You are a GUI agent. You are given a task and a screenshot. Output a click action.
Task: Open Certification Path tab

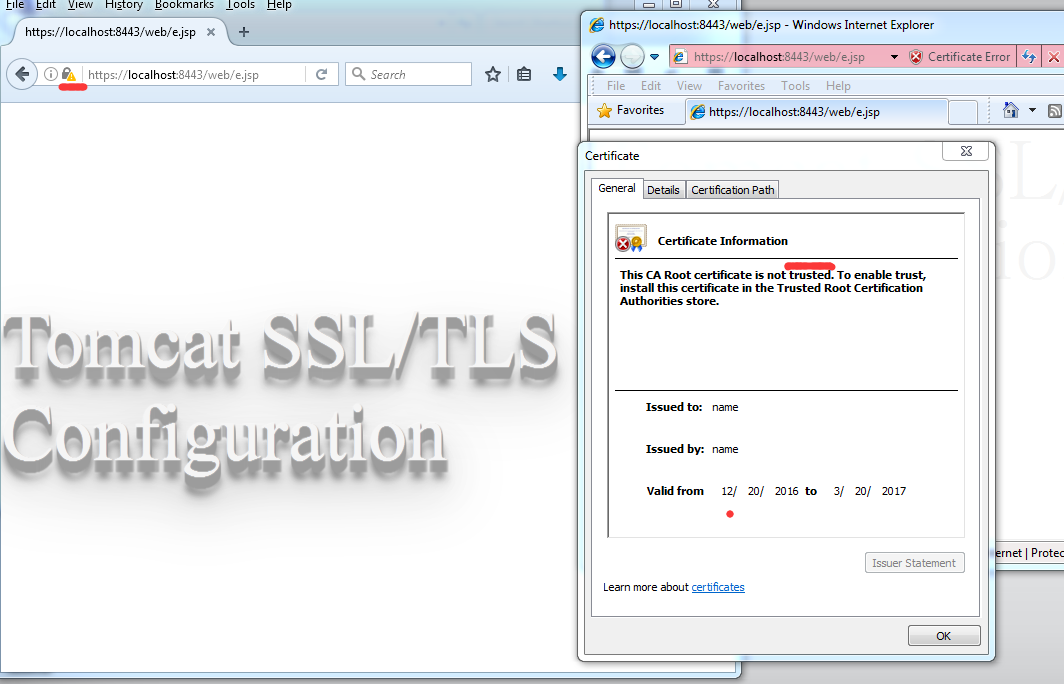(x=732, y=190)
